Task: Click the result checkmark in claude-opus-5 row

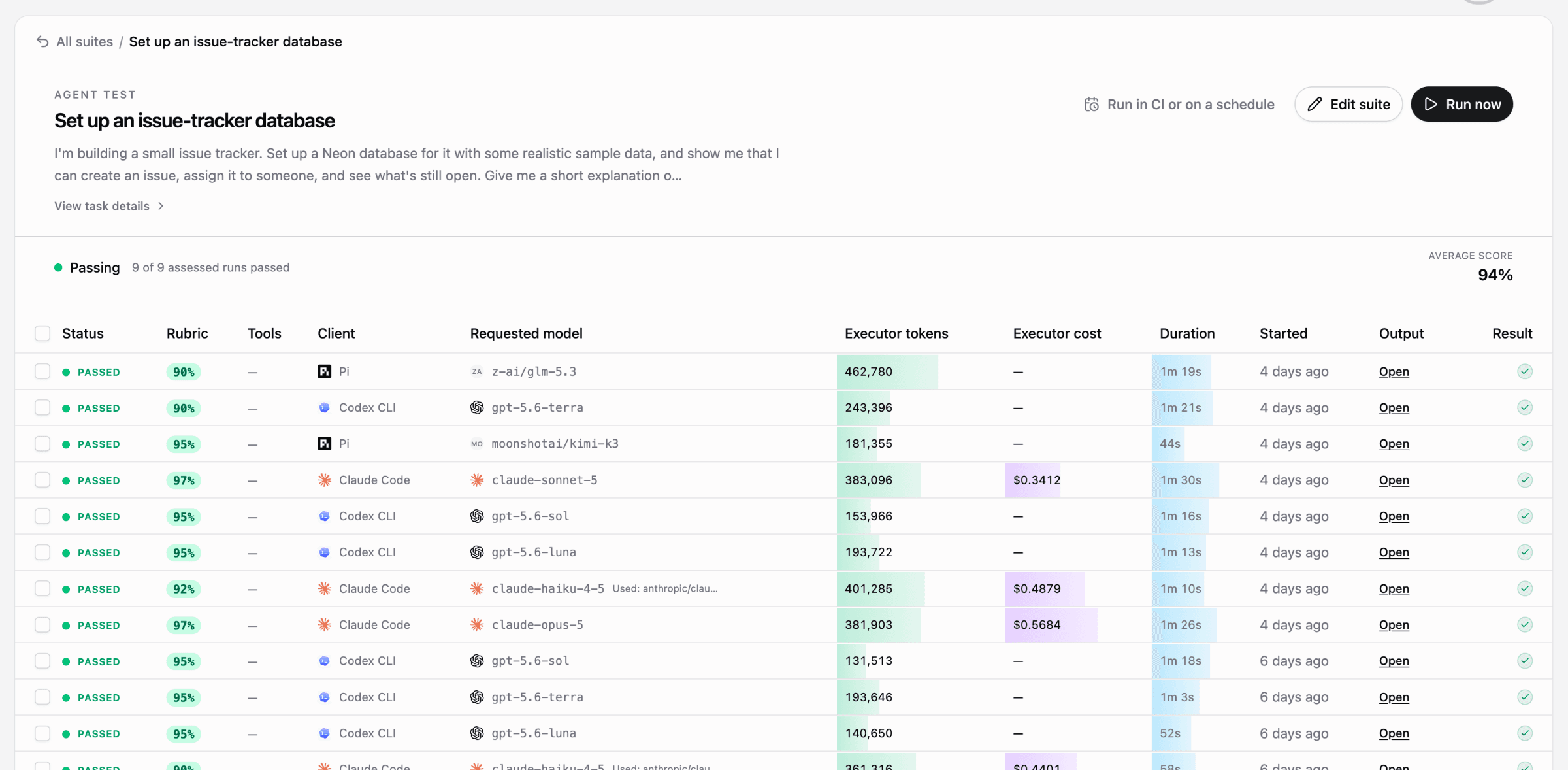Action: coord(1525,625)
